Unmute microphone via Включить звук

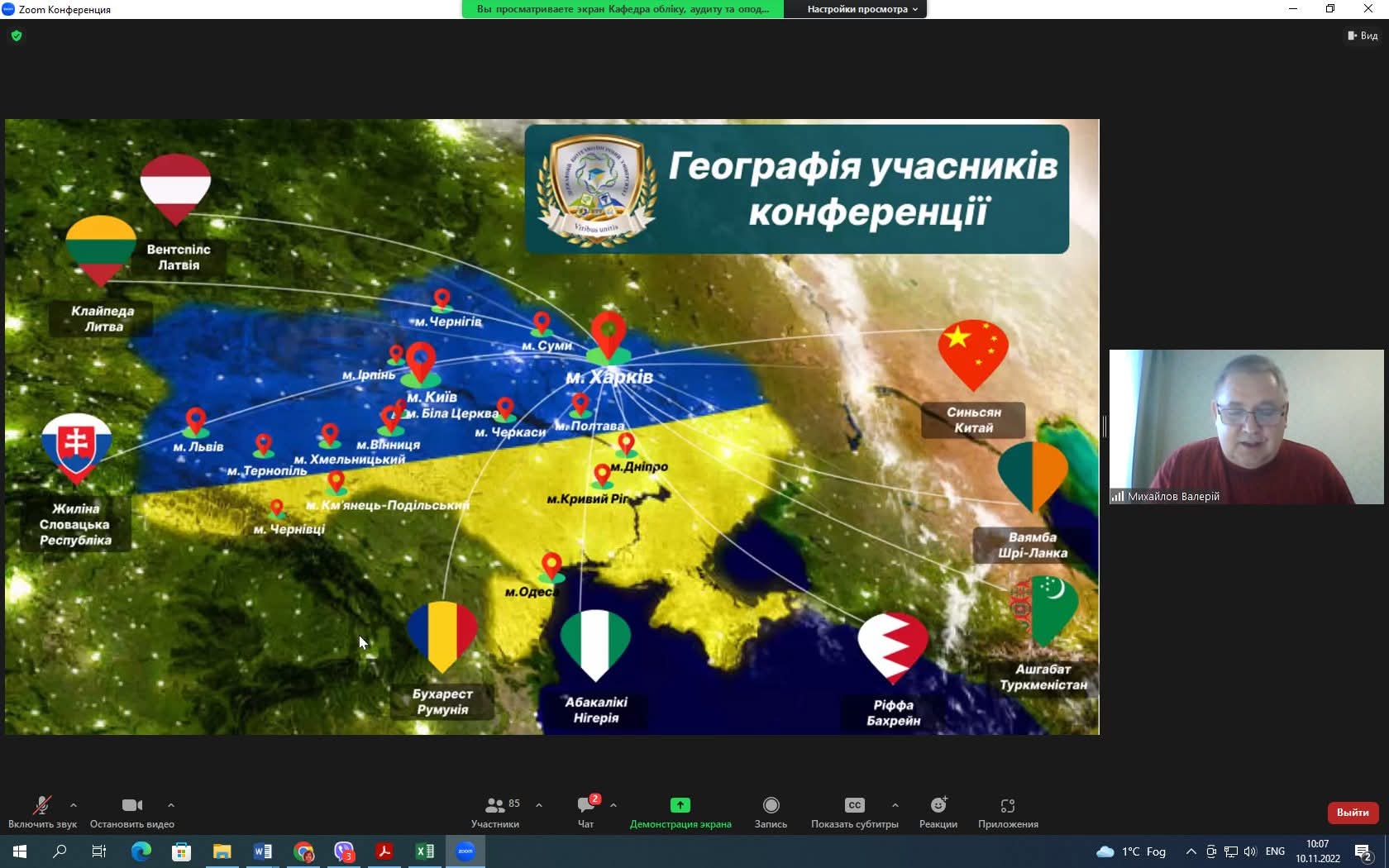point(41,805)
